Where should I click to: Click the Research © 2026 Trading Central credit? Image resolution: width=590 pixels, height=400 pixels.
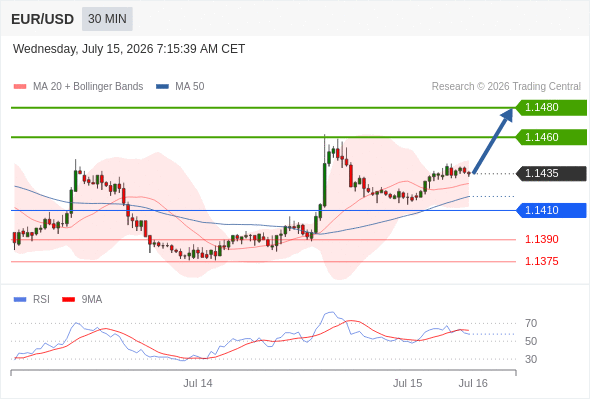pos(506,87)
